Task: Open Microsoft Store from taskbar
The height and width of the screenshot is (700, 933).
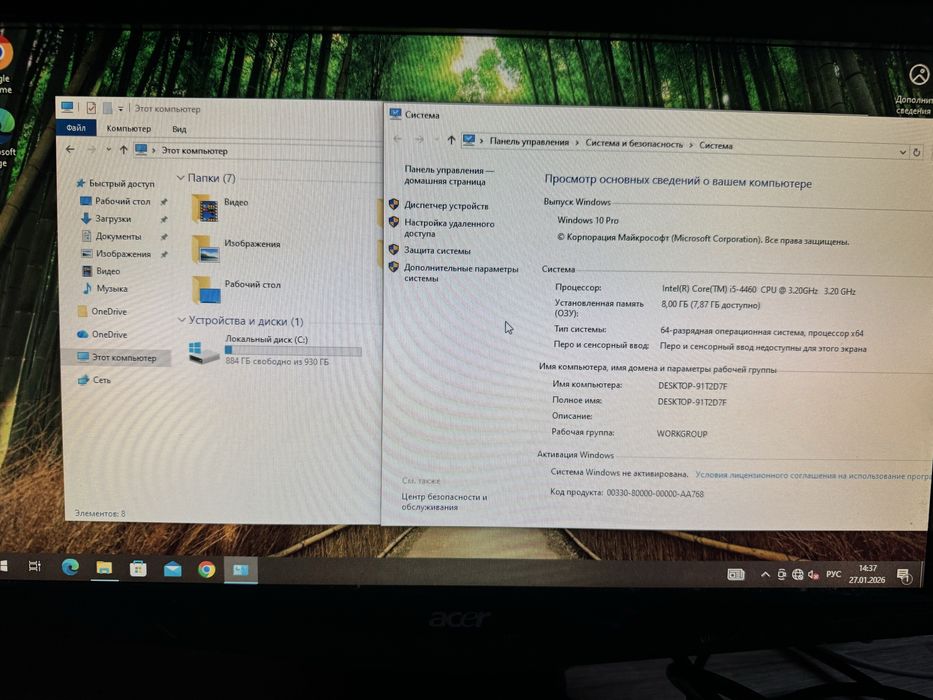Action: point(138,568)
